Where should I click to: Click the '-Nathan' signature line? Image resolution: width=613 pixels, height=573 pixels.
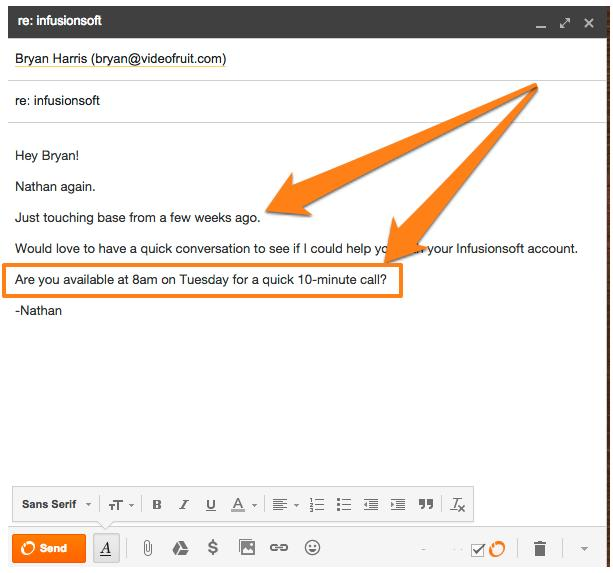click(x=38, y=310)
